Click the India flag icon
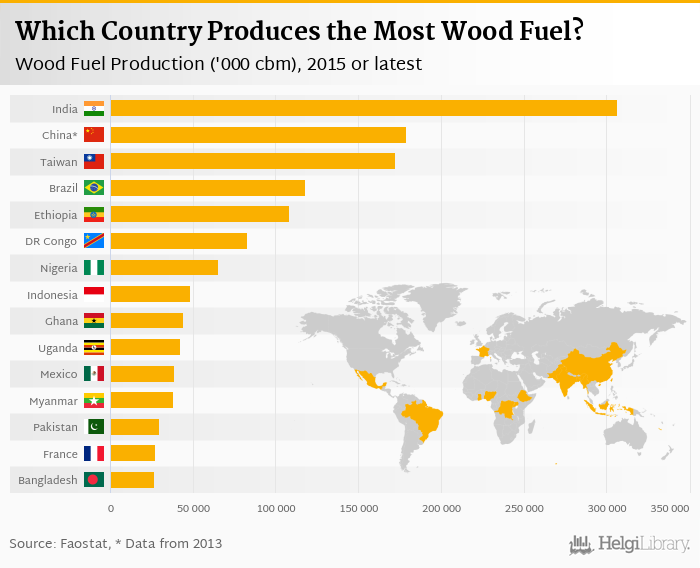700x568 pixels. point(94,108)
